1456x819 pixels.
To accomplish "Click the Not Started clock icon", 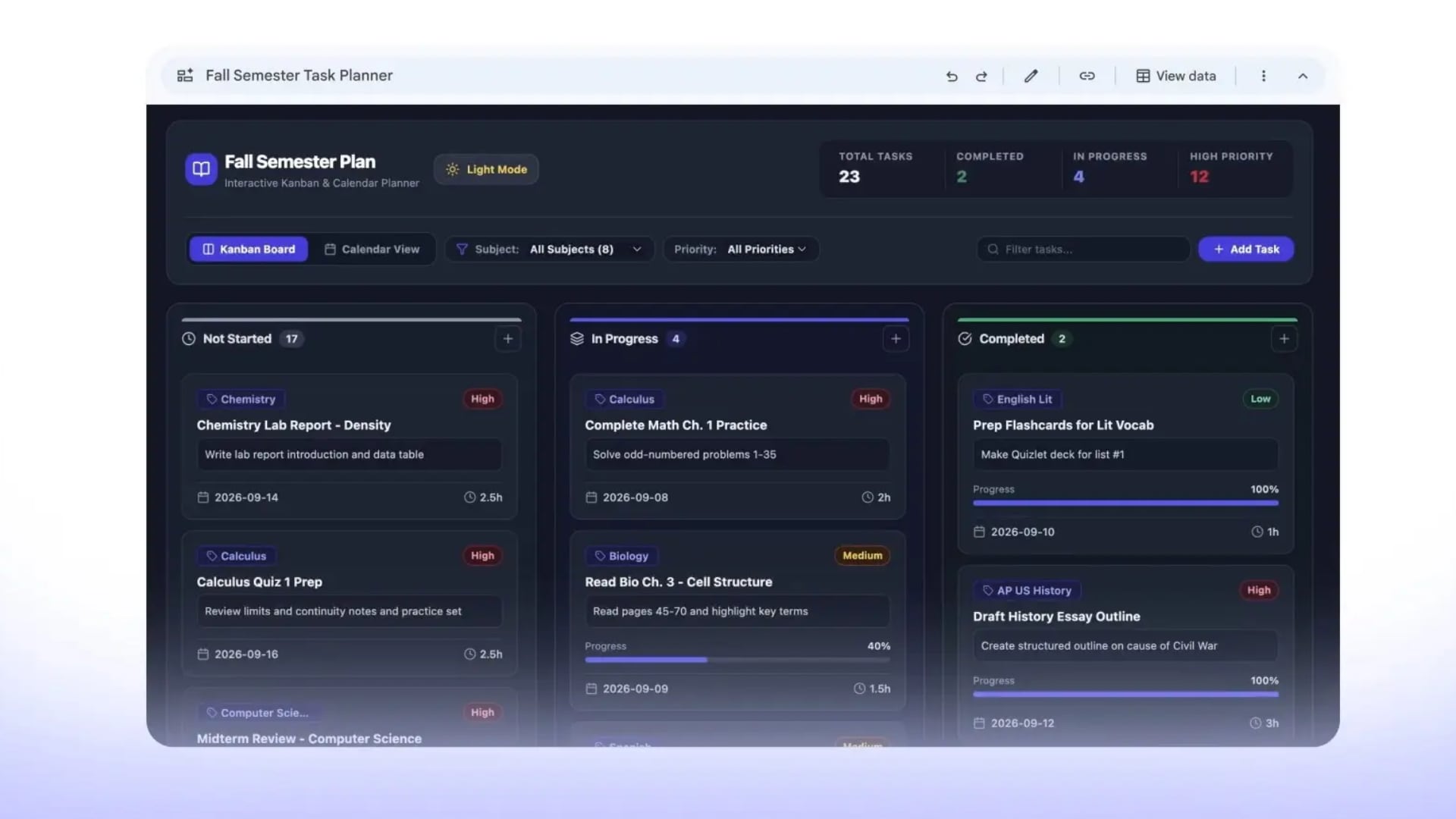I will [189, 339].
